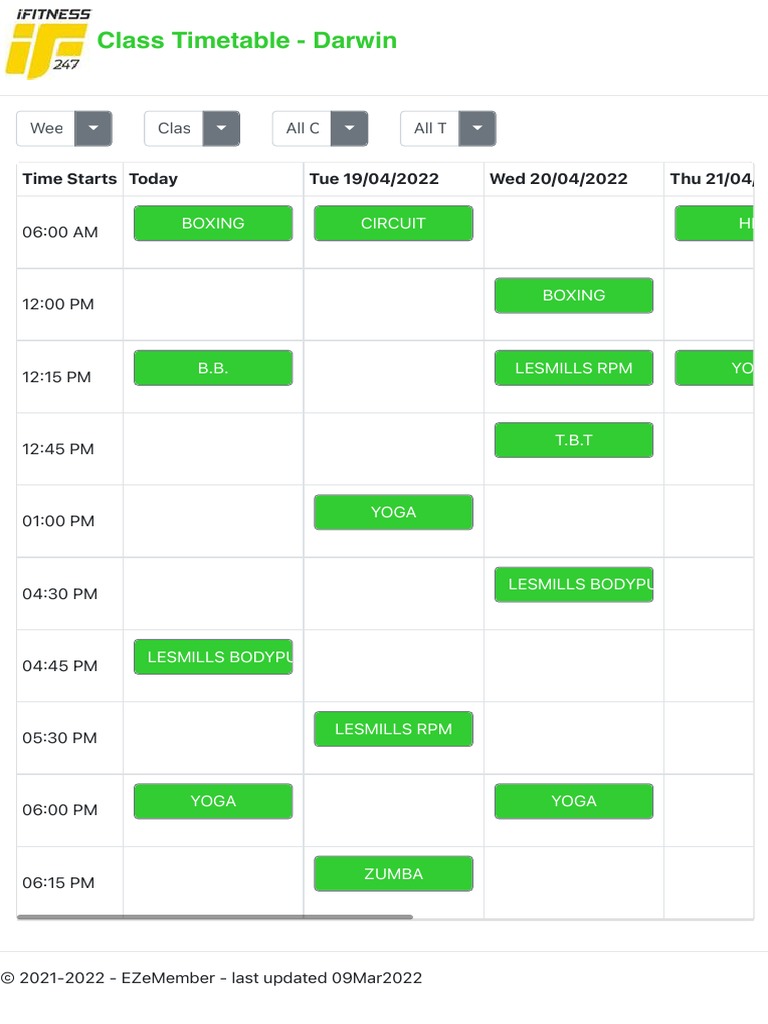The height and width of the screenshot is (1024, 768).
Task: Select Today's 06:00 PM Yoga class
Action: [213, 801]
